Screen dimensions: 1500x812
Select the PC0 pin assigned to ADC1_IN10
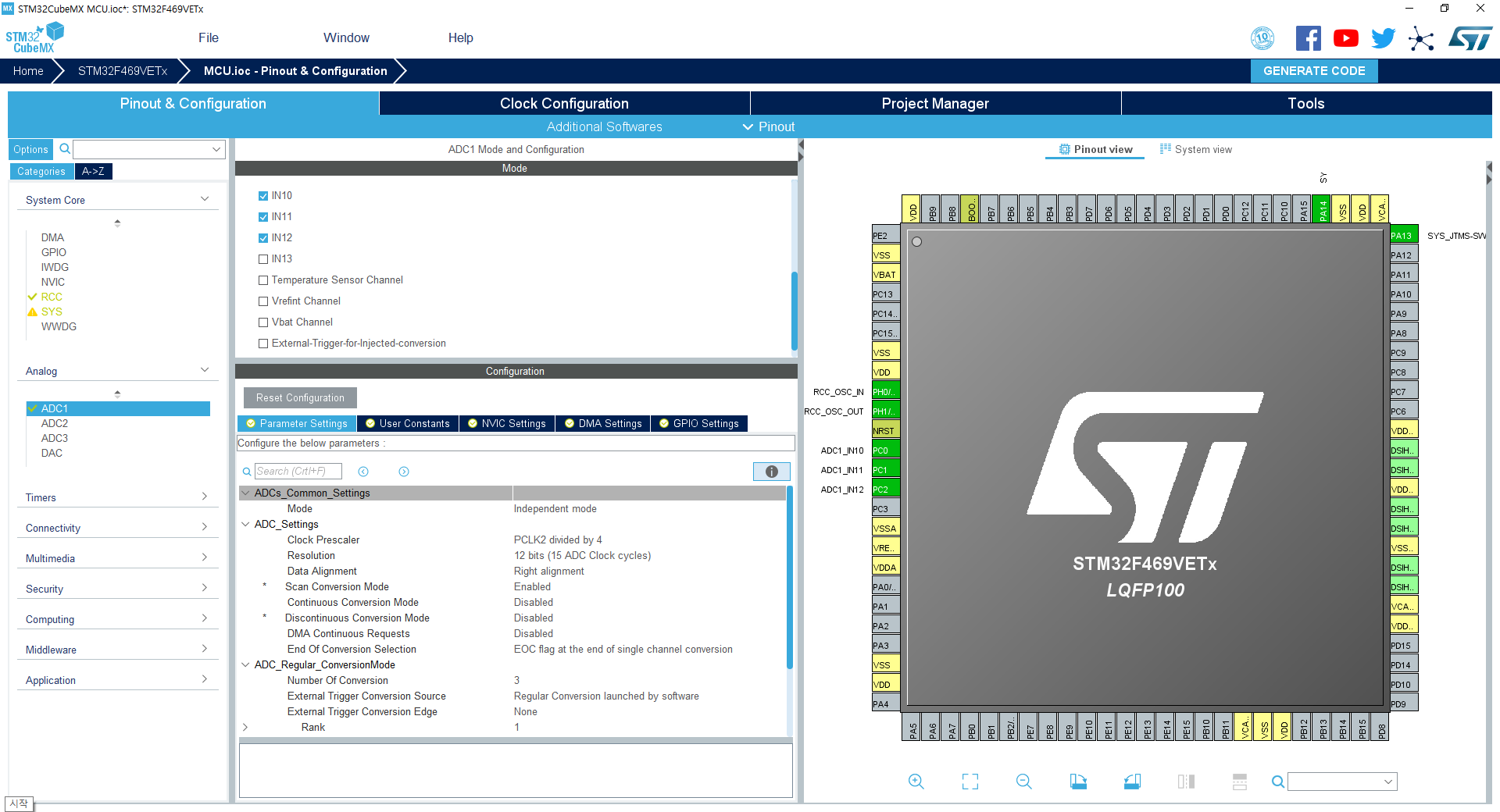point(886,450)
